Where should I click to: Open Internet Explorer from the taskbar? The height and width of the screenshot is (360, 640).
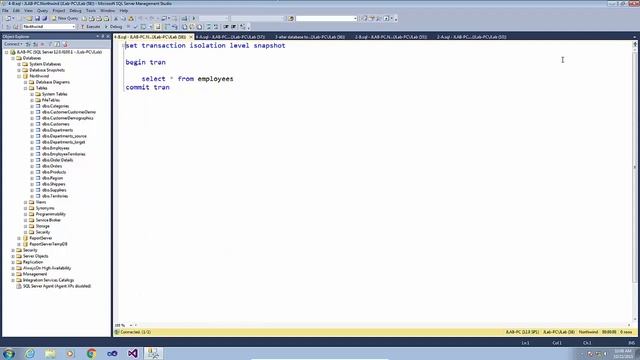(x=29, y=353)
